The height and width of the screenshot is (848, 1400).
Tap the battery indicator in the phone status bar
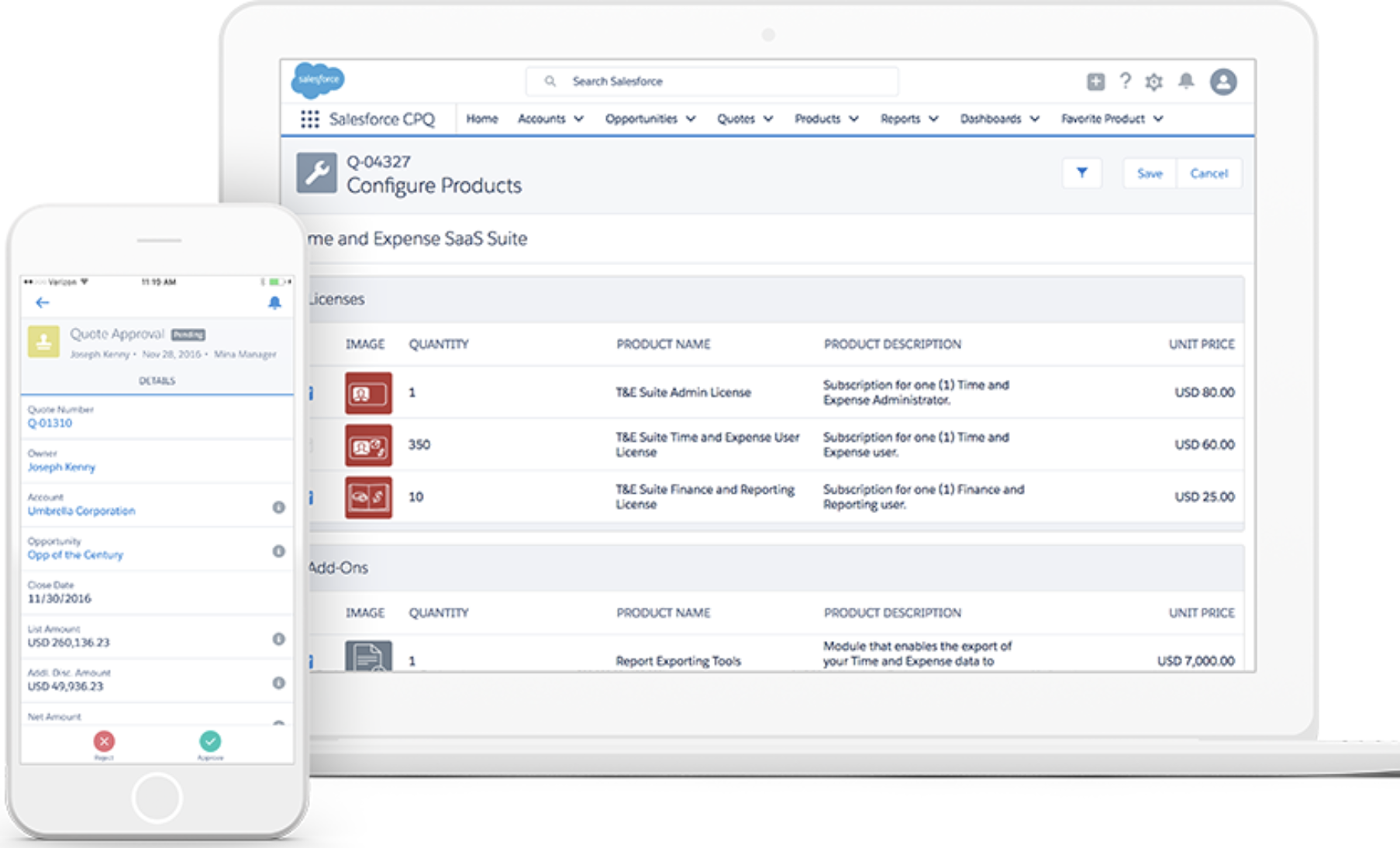[x=276, y=282]
